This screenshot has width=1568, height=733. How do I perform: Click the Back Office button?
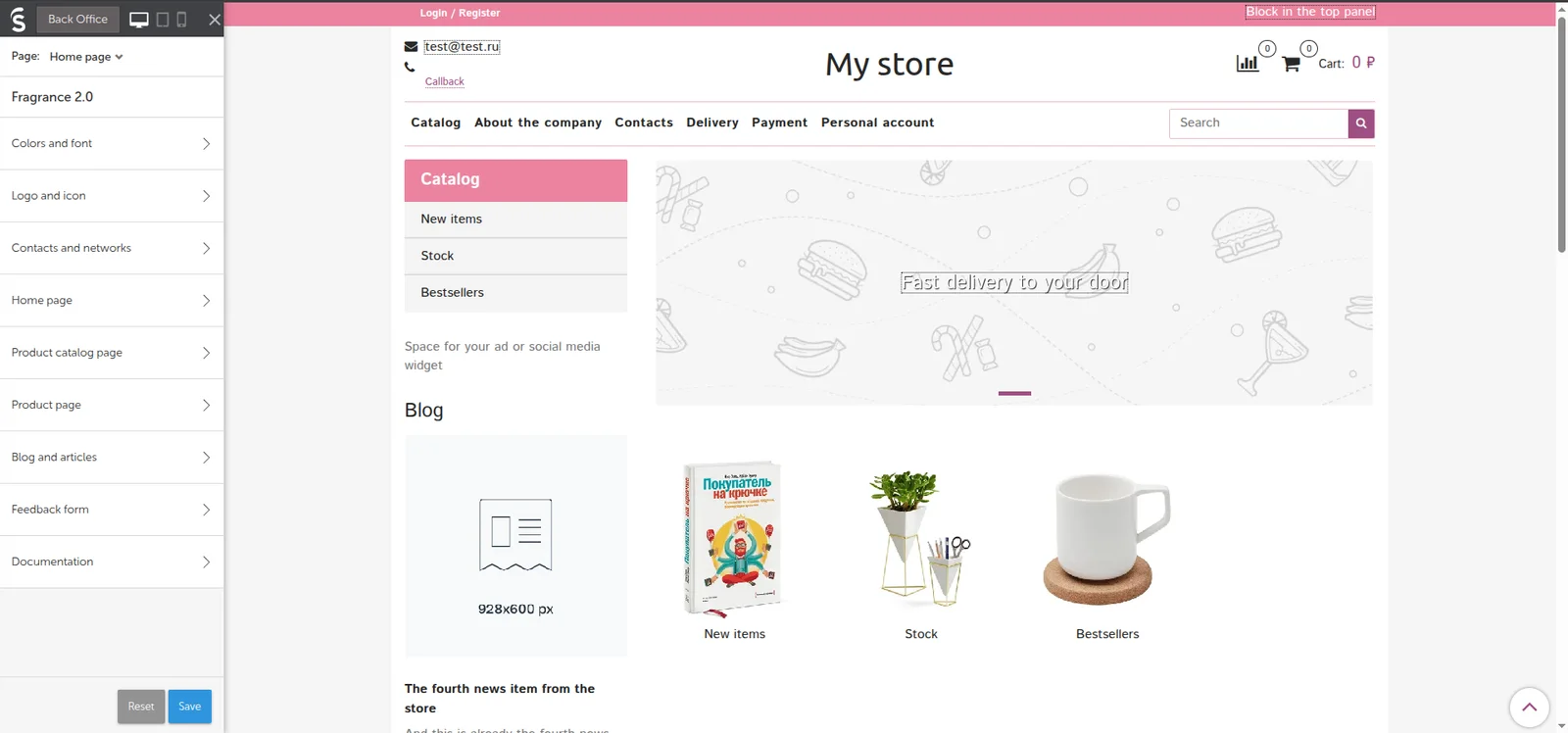click(77, 20)
